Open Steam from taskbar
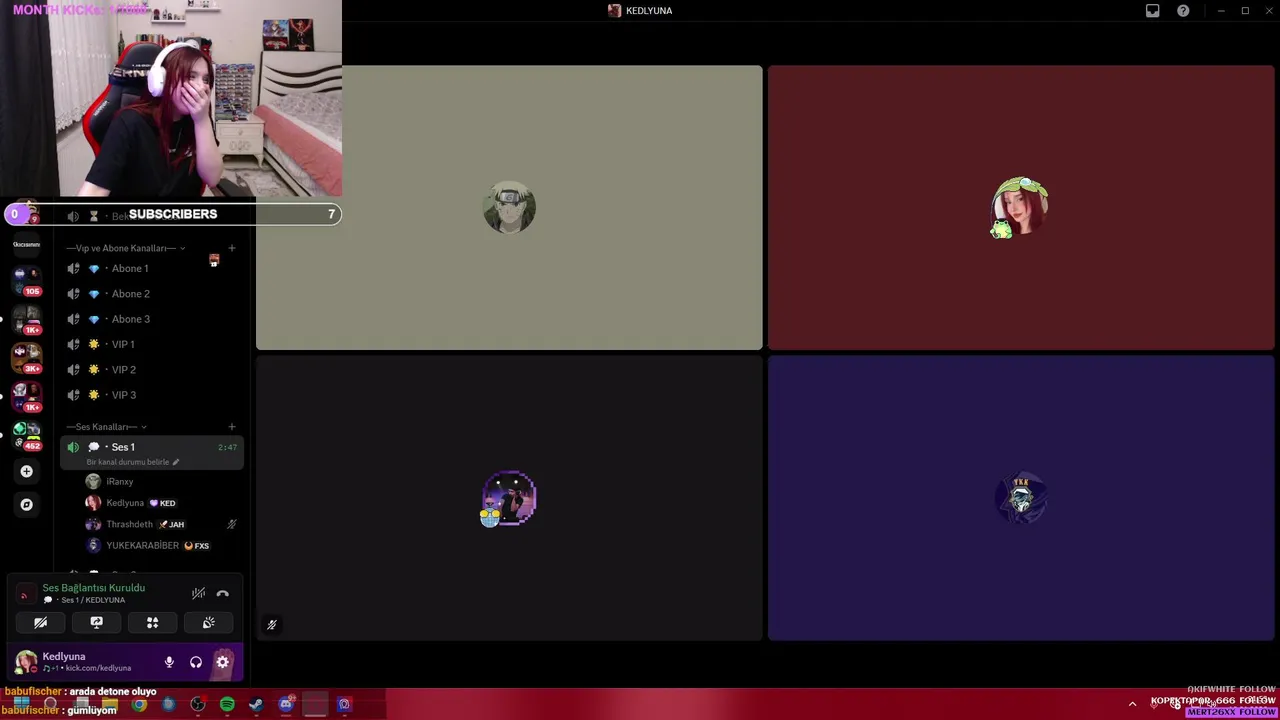This screenshot has width=1280, height=720. tap(256, 705)
